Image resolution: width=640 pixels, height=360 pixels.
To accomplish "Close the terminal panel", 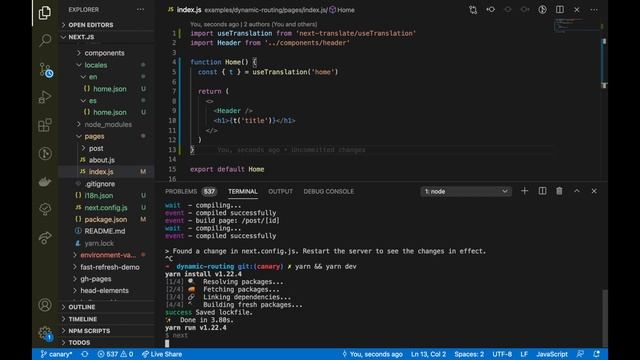I will (x=594, y=191).
